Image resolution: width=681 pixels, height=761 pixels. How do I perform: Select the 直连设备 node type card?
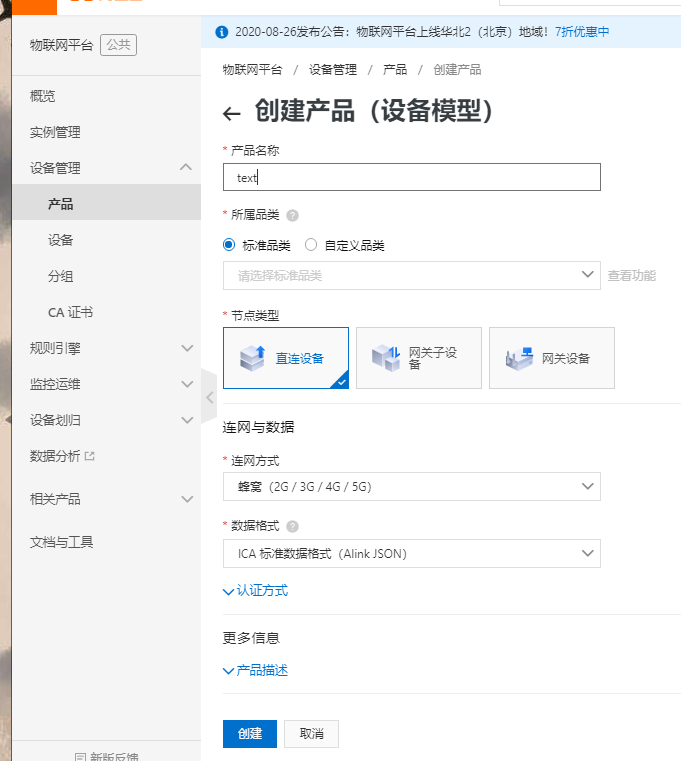[286, 358]
